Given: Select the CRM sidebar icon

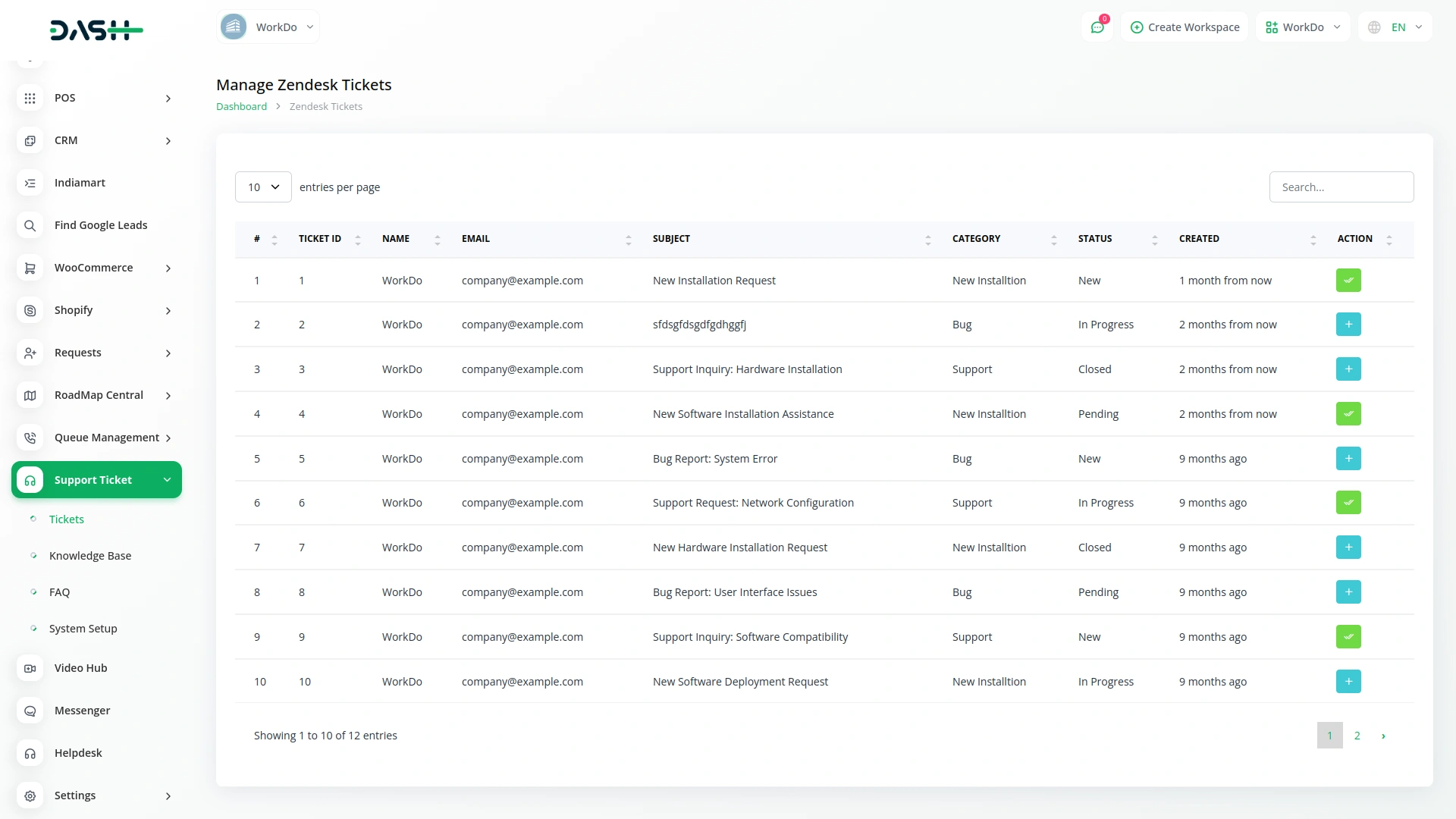Looking at the screenshot, I should click(x=30, y=140).
